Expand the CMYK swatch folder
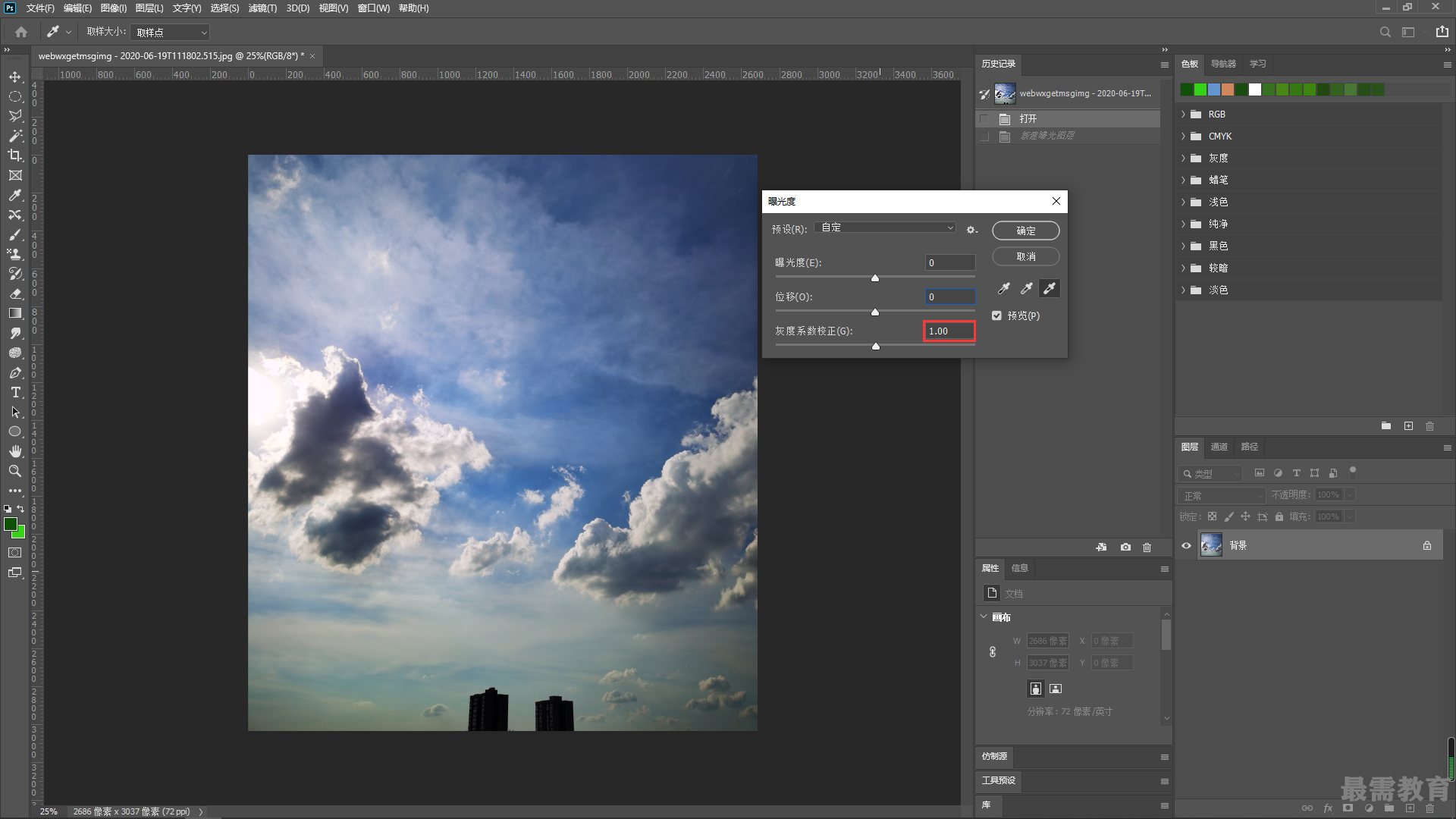 1183,136
